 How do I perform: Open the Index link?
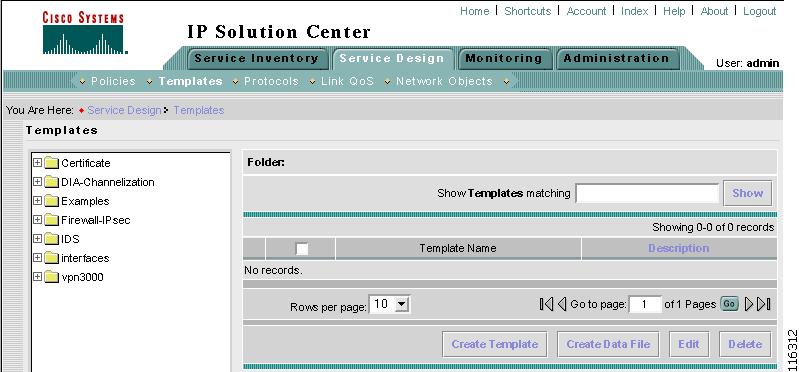[634, 11]
